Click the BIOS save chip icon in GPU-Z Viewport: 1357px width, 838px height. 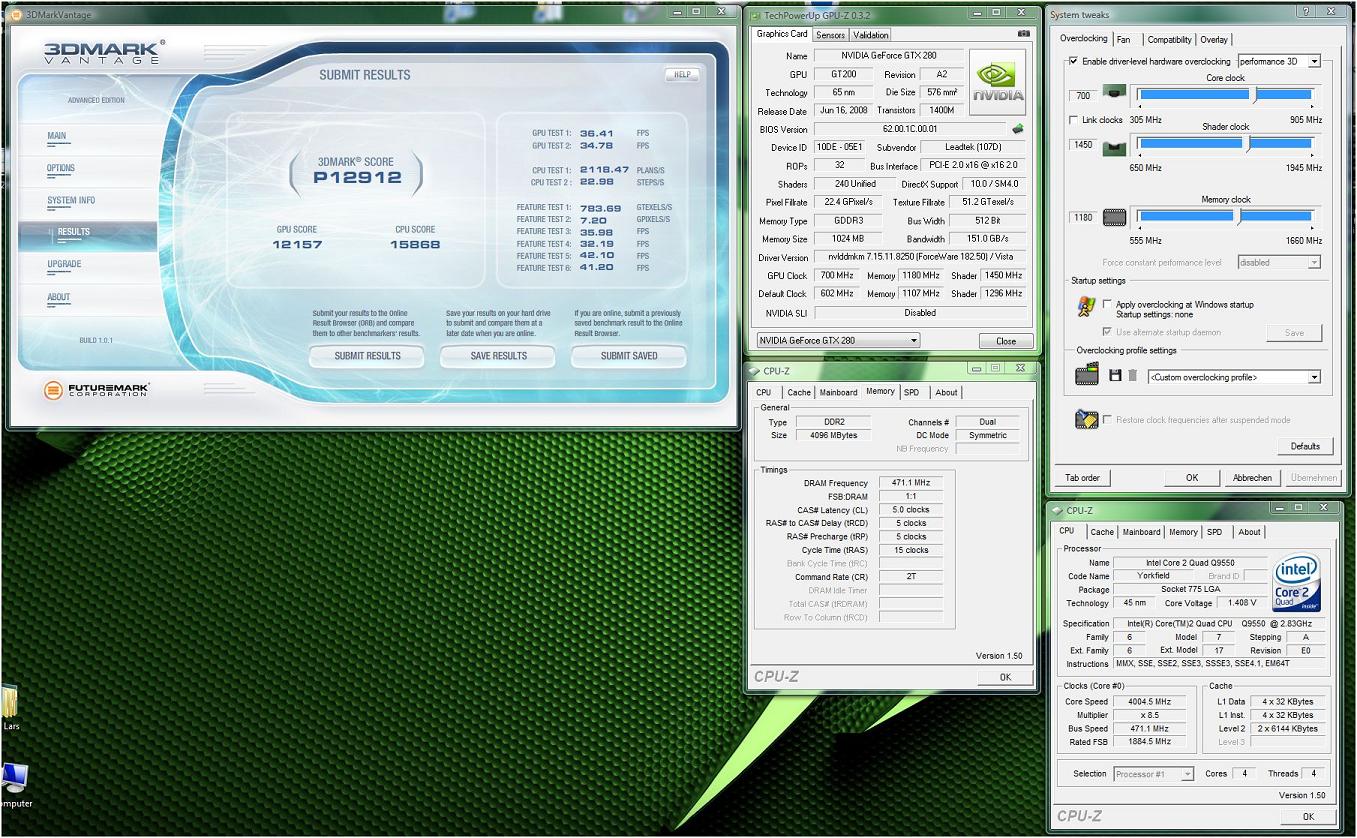[1018, 129]
